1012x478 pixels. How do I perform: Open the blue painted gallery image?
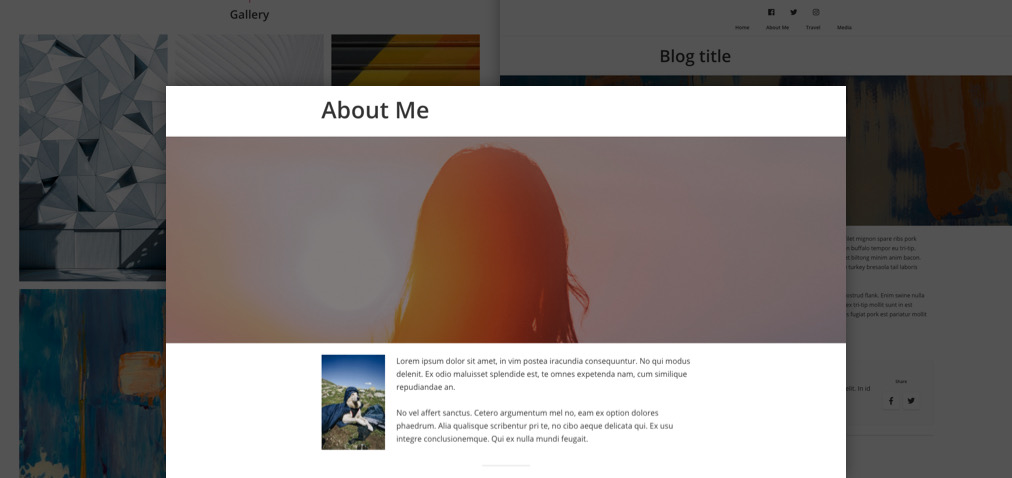(92, 383)
